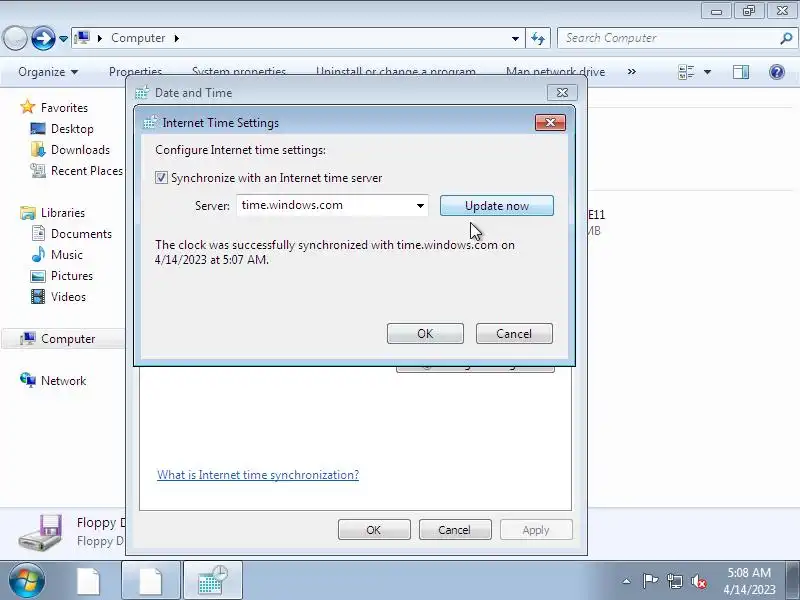This screenshot has width=800, height=600.
Task: Click the Floppy Disk drive icon
Action: click(41, 532)
